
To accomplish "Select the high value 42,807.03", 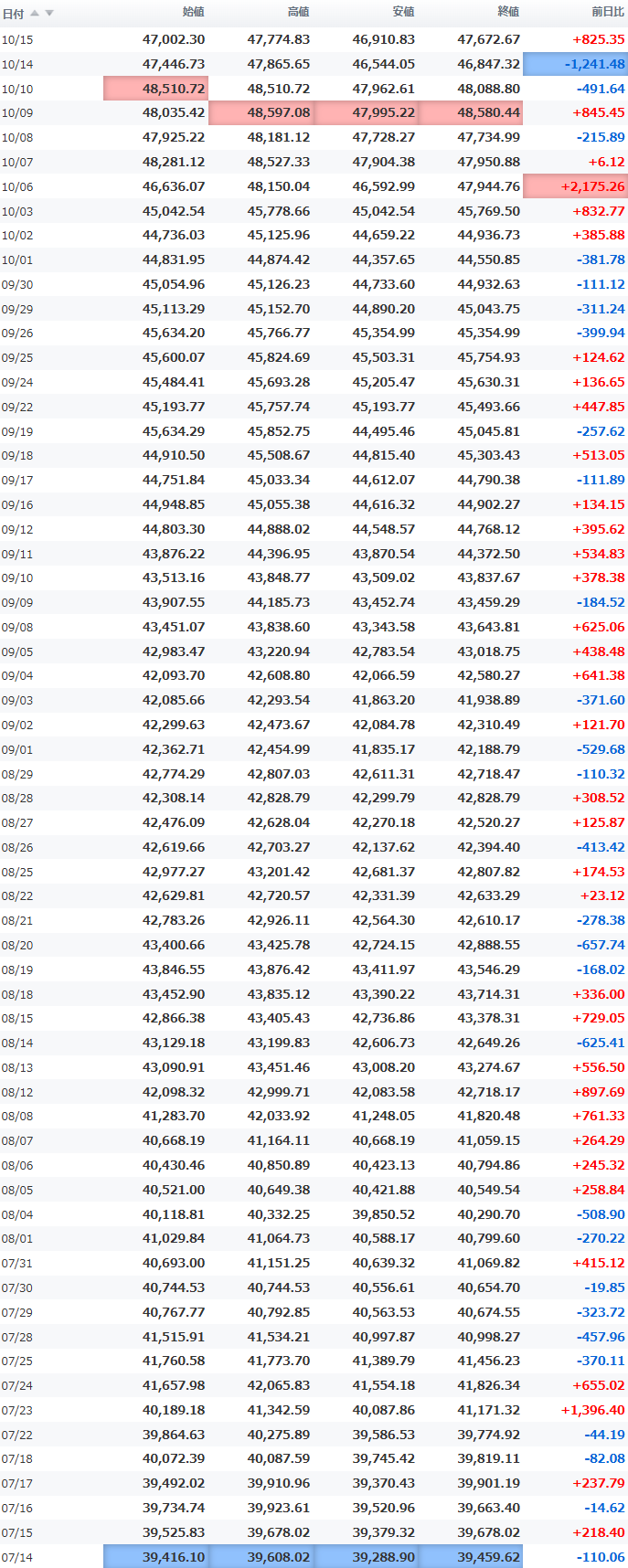I will 279,774.
